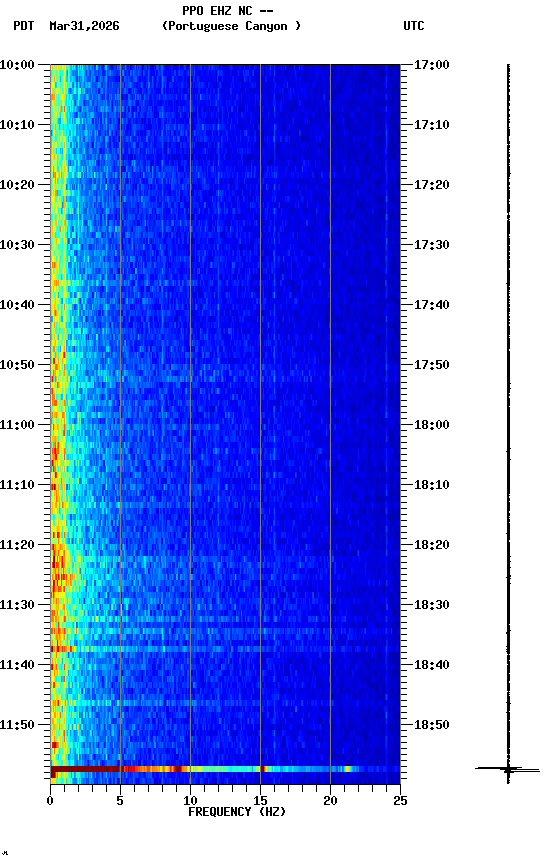Click the 25 Hz frequency axis label
Viewport: 552px width, 864px height.
point(400,801)
